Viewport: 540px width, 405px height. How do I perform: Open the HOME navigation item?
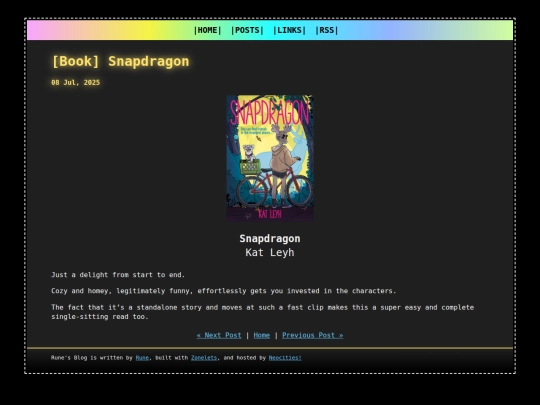(207, 30)
